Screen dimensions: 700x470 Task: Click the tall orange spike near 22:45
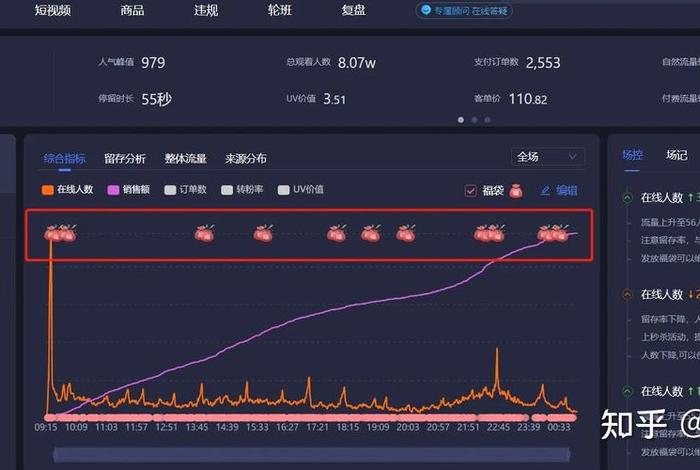(x=497, y=370)
